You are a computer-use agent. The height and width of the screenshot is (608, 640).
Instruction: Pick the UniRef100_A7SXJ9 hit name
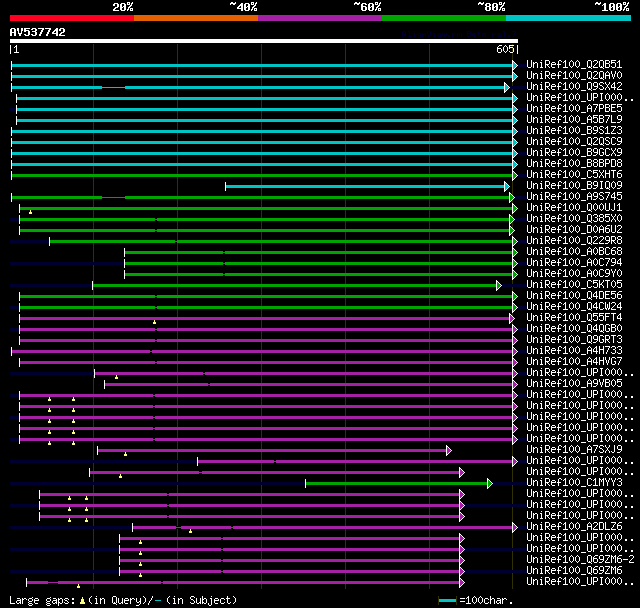[574, 450]
